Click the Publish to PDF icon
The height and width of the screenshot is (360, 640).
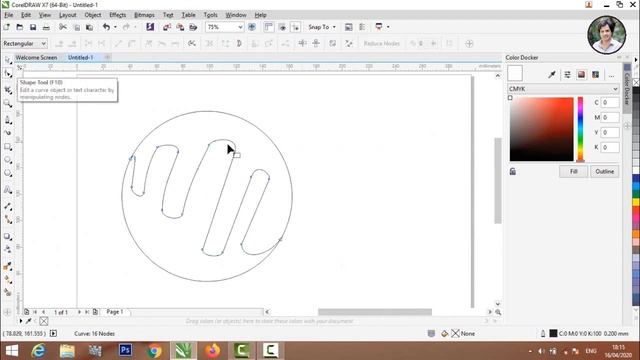[193, 27]
